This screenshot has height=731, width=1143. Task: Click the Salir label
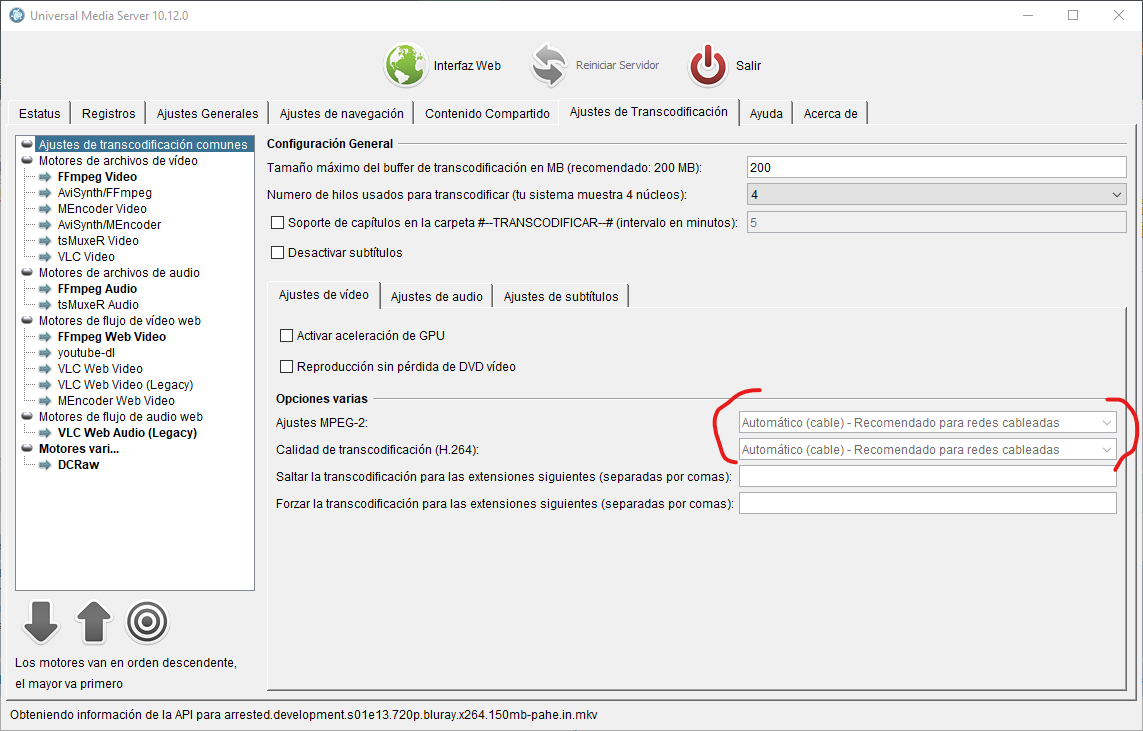point(748,66)
